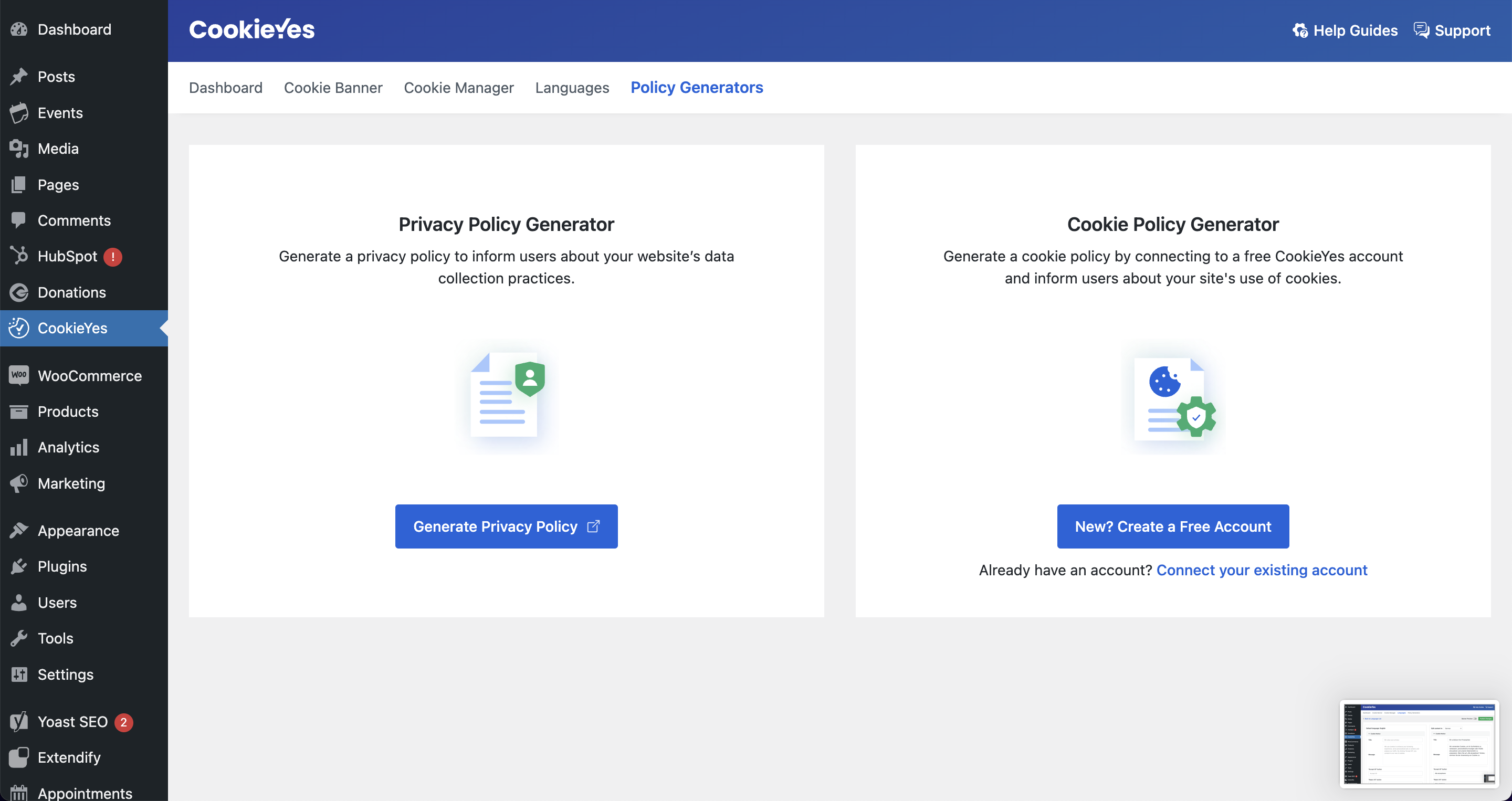The height and width of the screenshot is (801, 1512).
Task: Click the Appearance paintbrush icon
Action: pyautogui.click(x=19, y=531)
